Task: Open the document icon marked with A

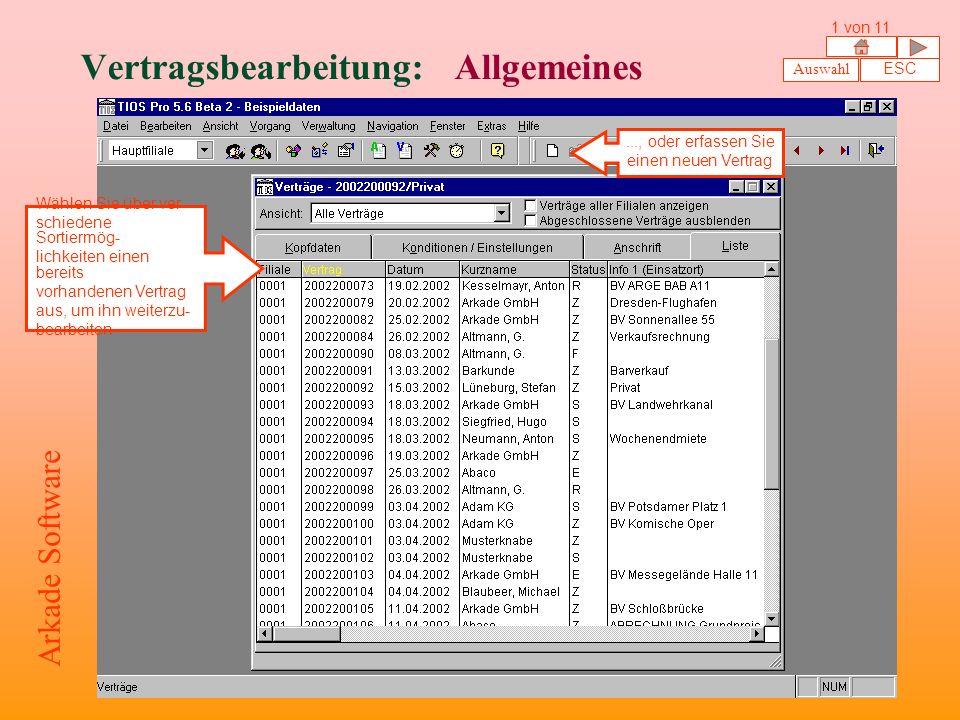Action: tap(378, 151)
